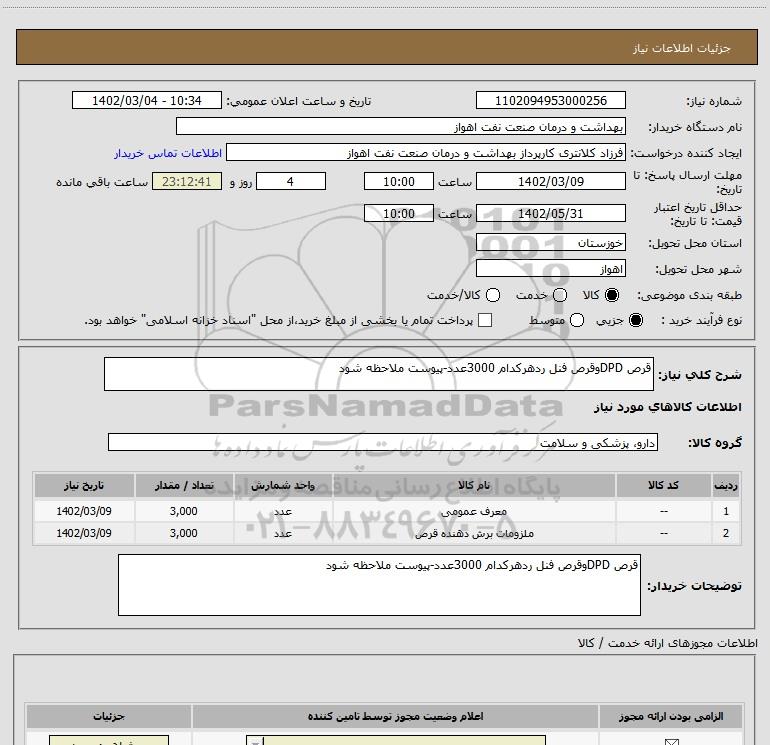
Task: Click the price validity date 1402/05/31 field
Action: pyautogui.click(x=550, y=214)
